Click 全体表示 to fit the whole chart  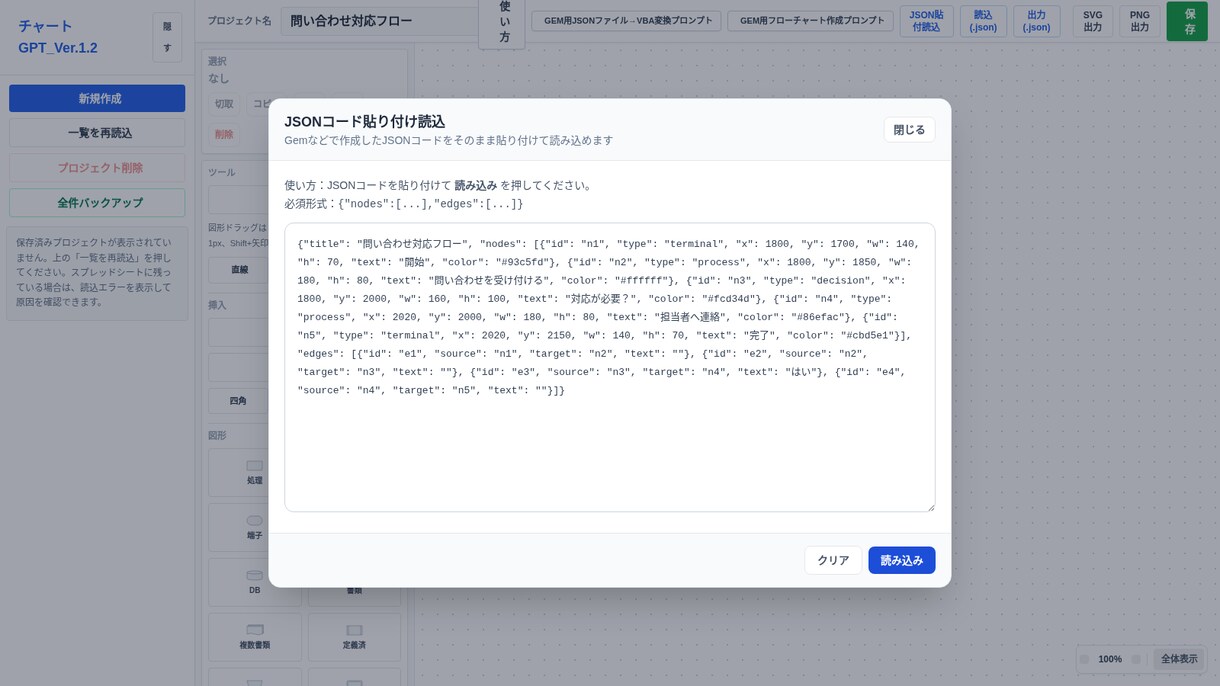coord(1179,659)
